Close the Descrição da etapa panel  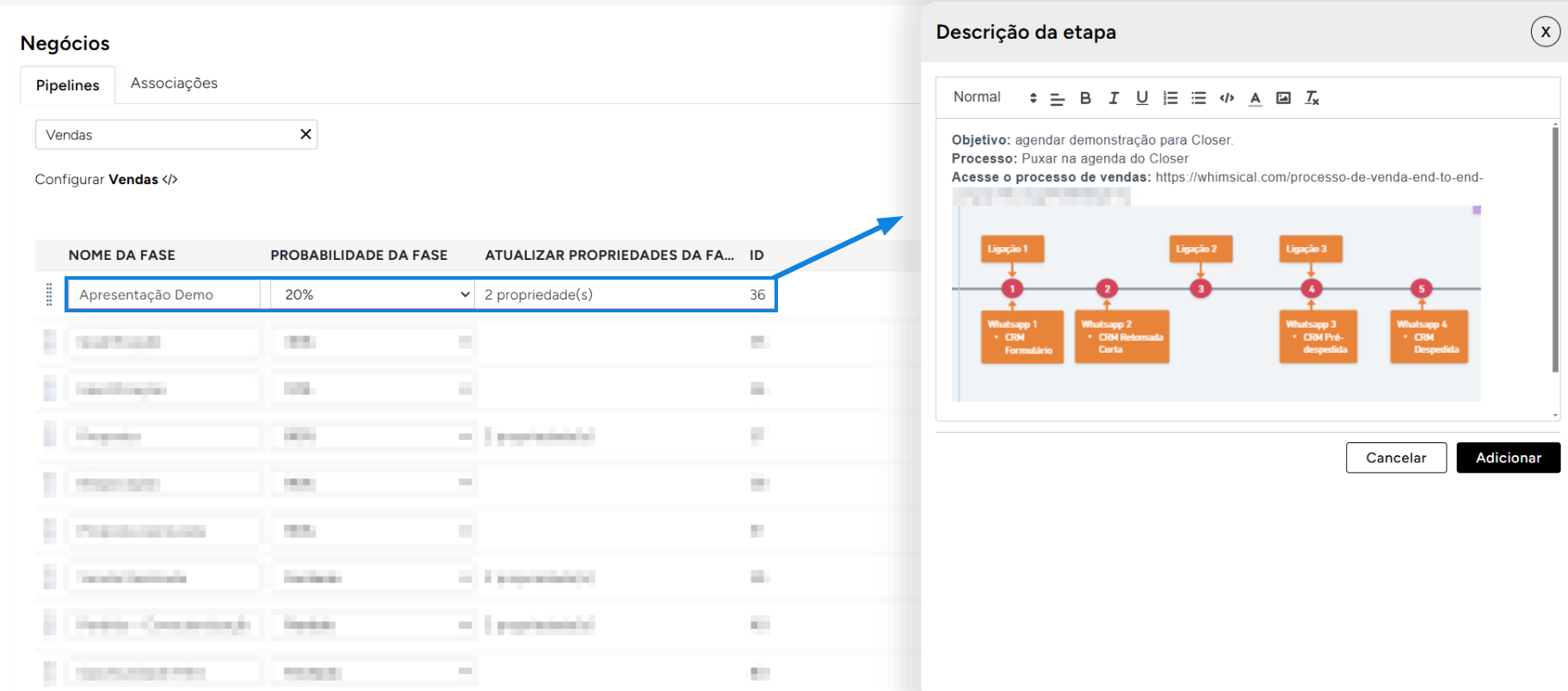[1545, 32]
